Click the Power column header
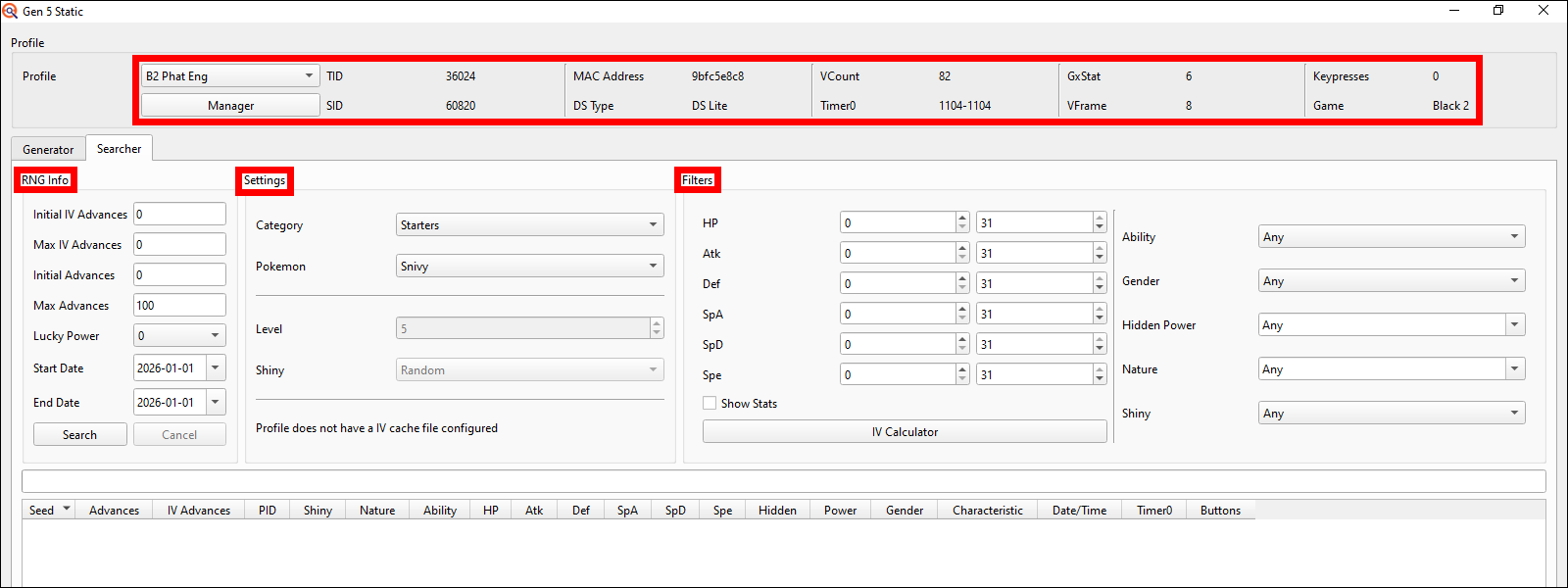 tap(840, 510)
